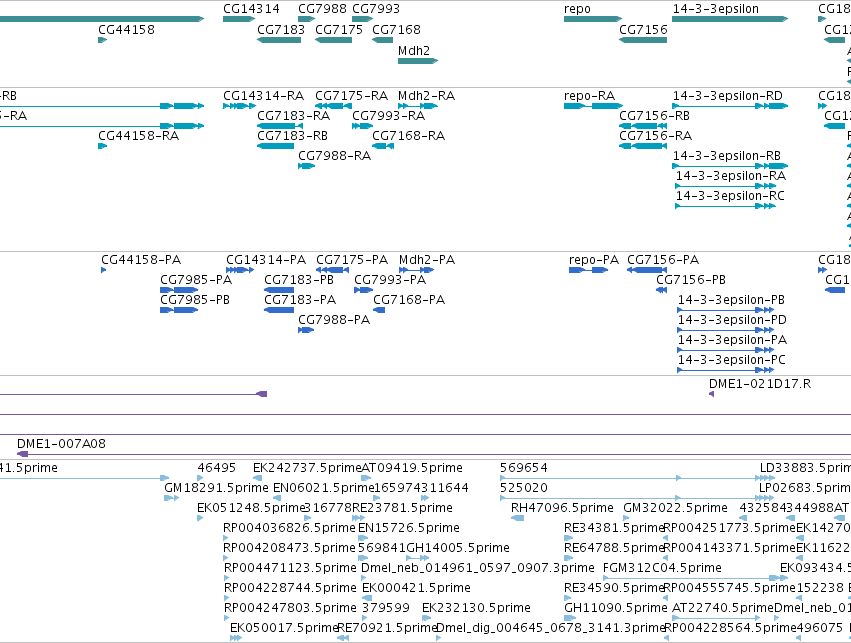
Task: Click the CG44158 gene feature
Action: click(x=103, y=40)
